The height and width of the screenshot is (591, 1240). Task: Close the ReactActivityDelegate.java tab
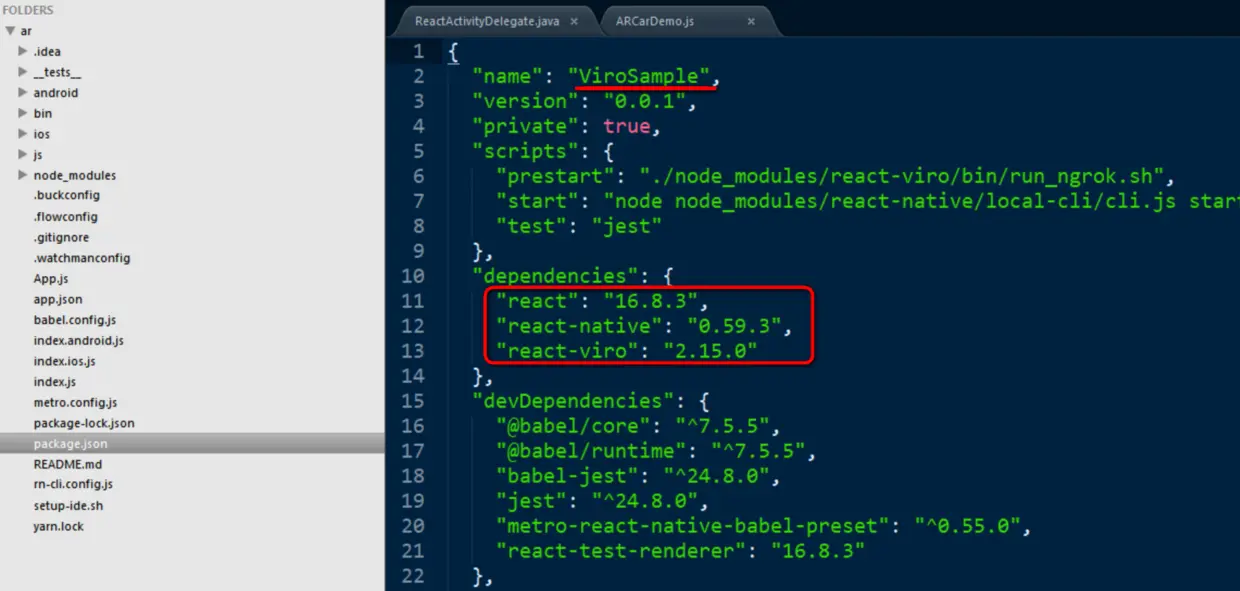point(574,21)
